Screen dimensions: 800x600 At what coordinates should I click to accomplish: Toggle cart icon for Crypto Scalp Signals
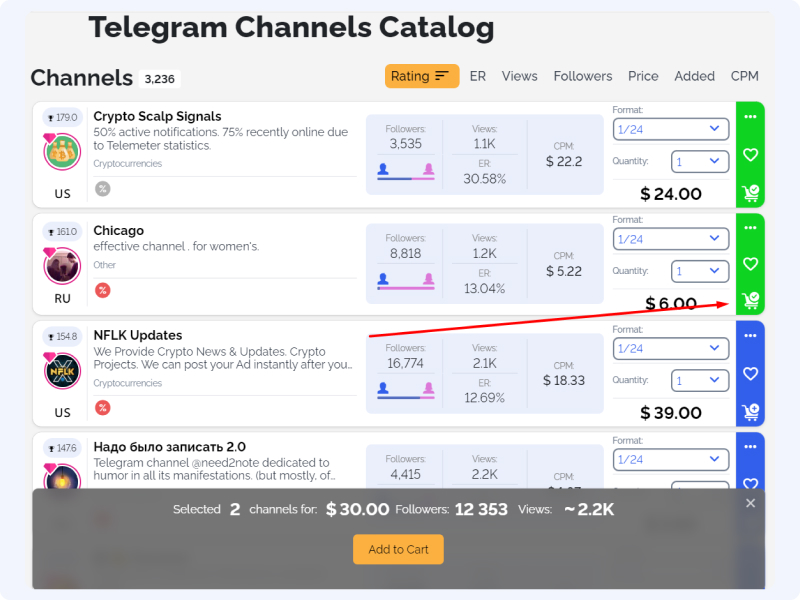coord(751,193)
